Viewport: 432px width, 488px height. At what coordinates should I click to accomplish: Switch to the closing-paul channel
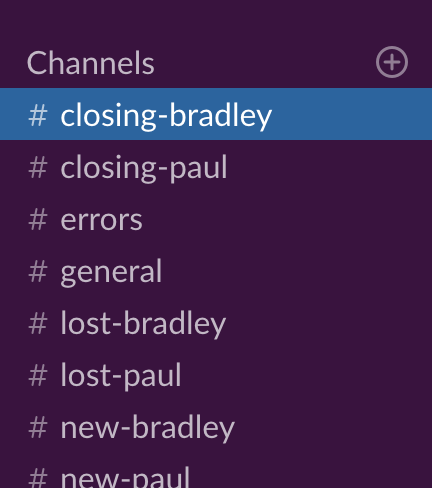tap(144, 168)
